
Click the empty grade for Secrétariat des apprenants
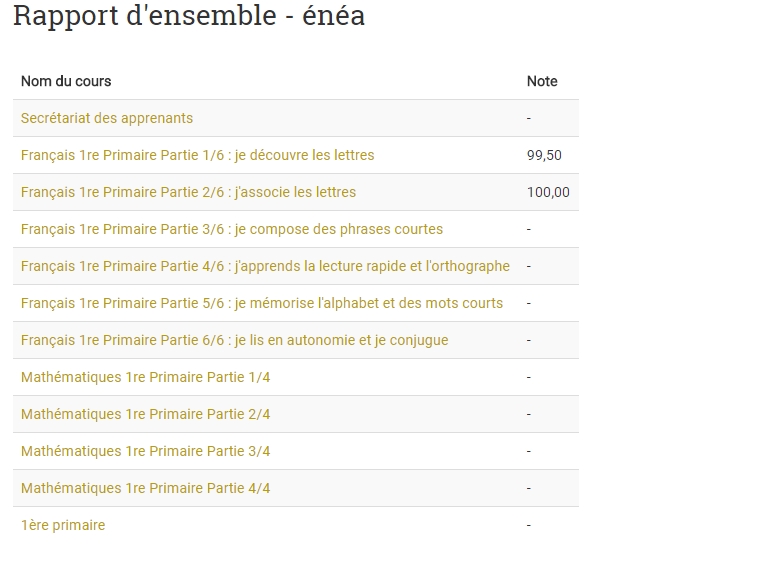(529, 118)
